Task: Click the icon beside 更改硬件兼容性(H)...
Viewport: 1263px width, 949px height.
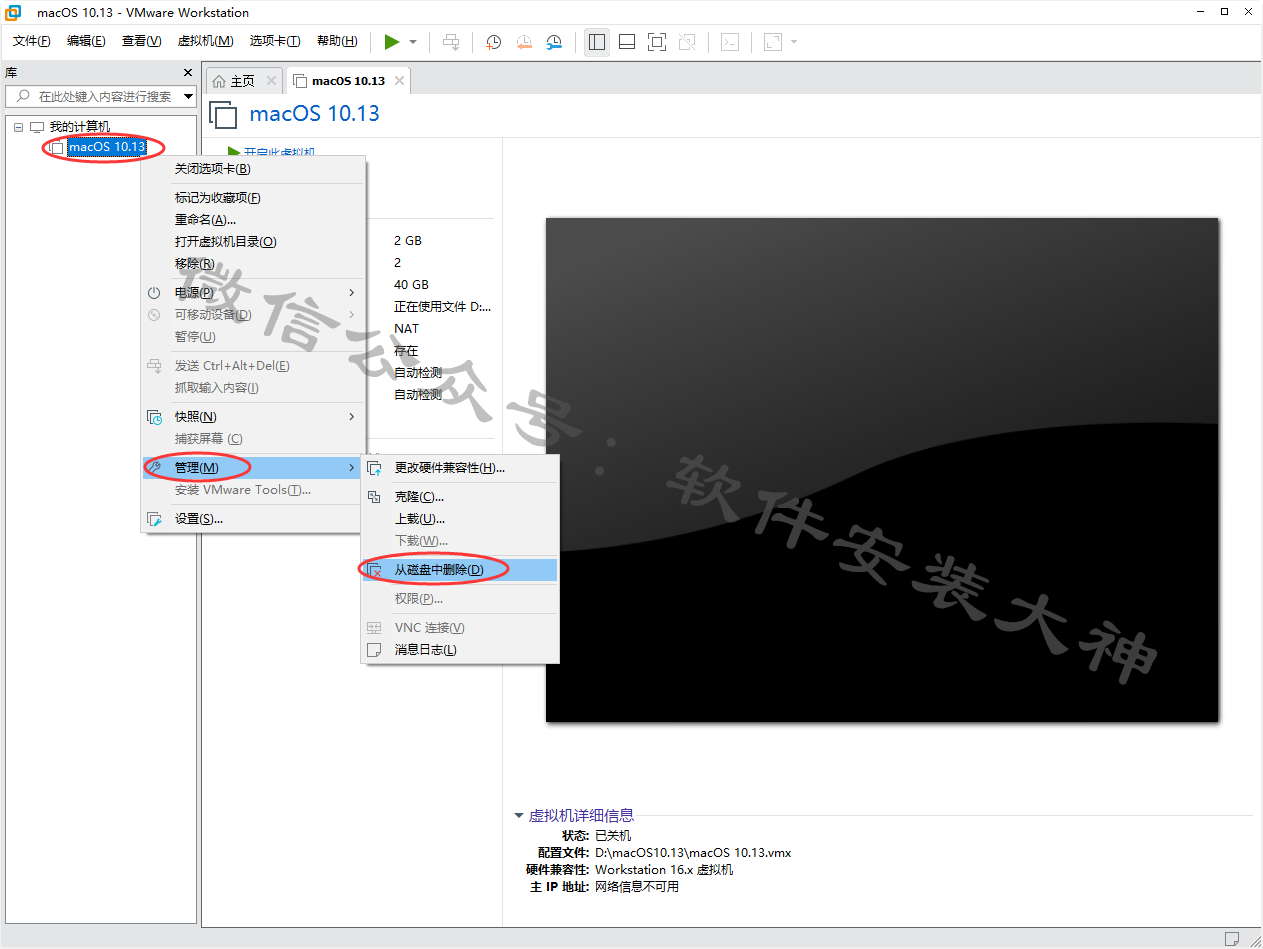Action: (x=374, y=468)
